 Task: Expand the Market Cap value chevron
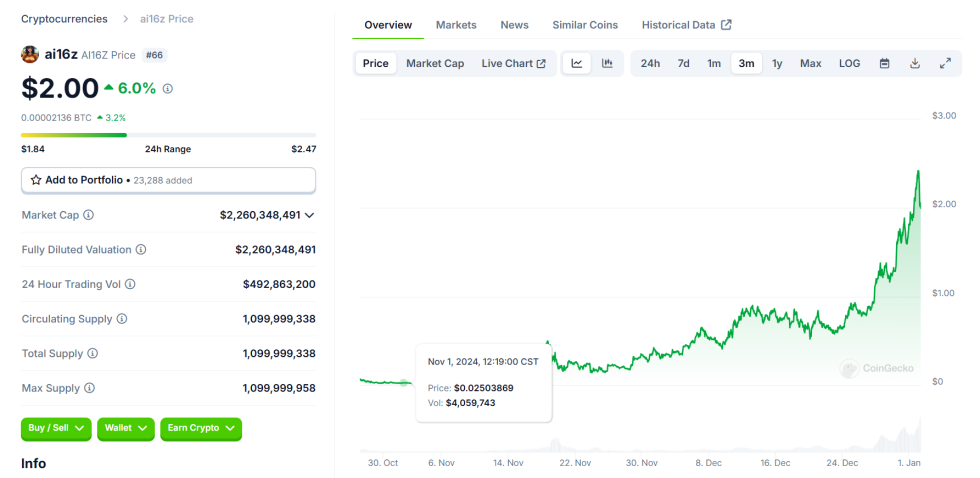(309, 215)
